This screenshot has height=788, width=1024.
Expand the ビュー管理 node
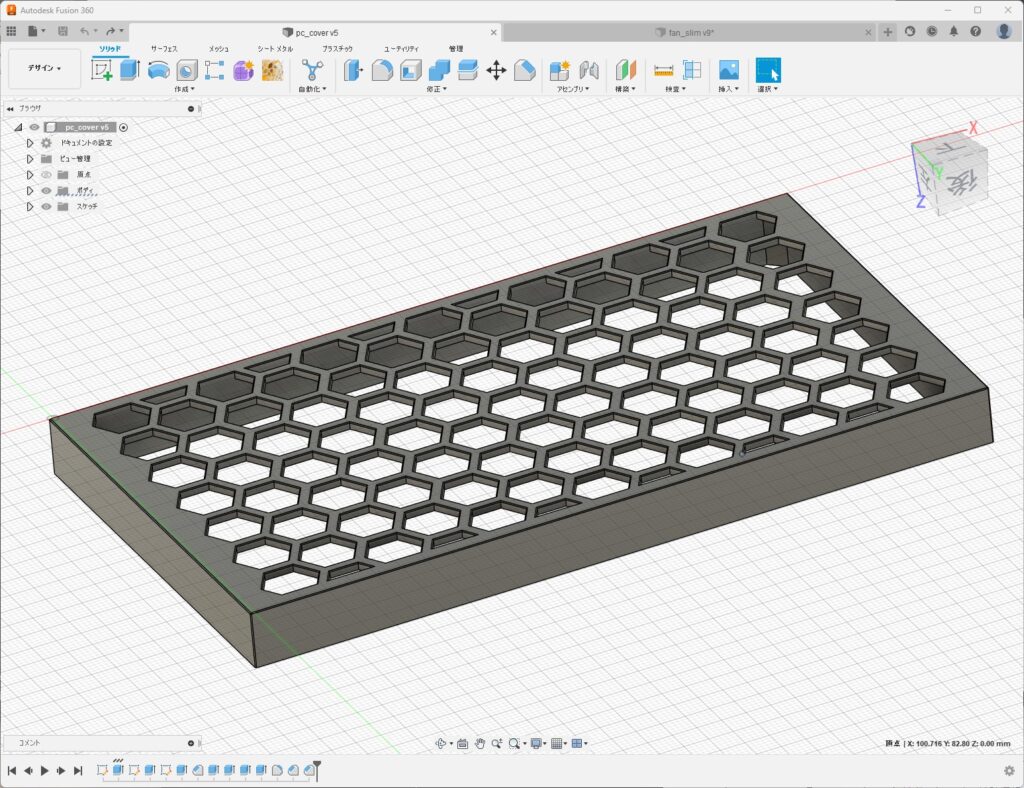[x=29, y=159]
